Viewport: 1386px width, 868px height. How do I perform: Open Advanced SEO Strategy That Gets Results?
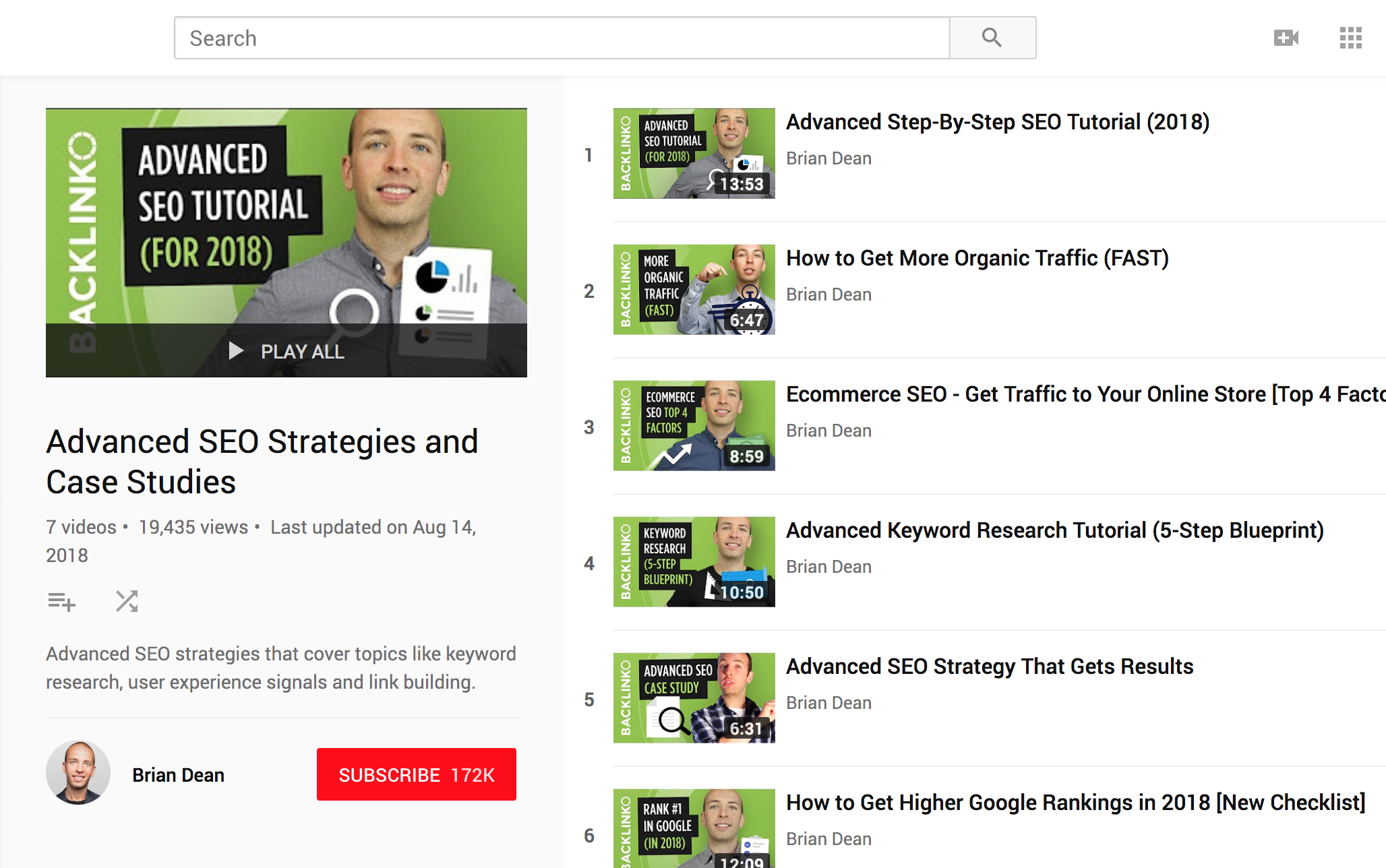[x=989, y=666]
